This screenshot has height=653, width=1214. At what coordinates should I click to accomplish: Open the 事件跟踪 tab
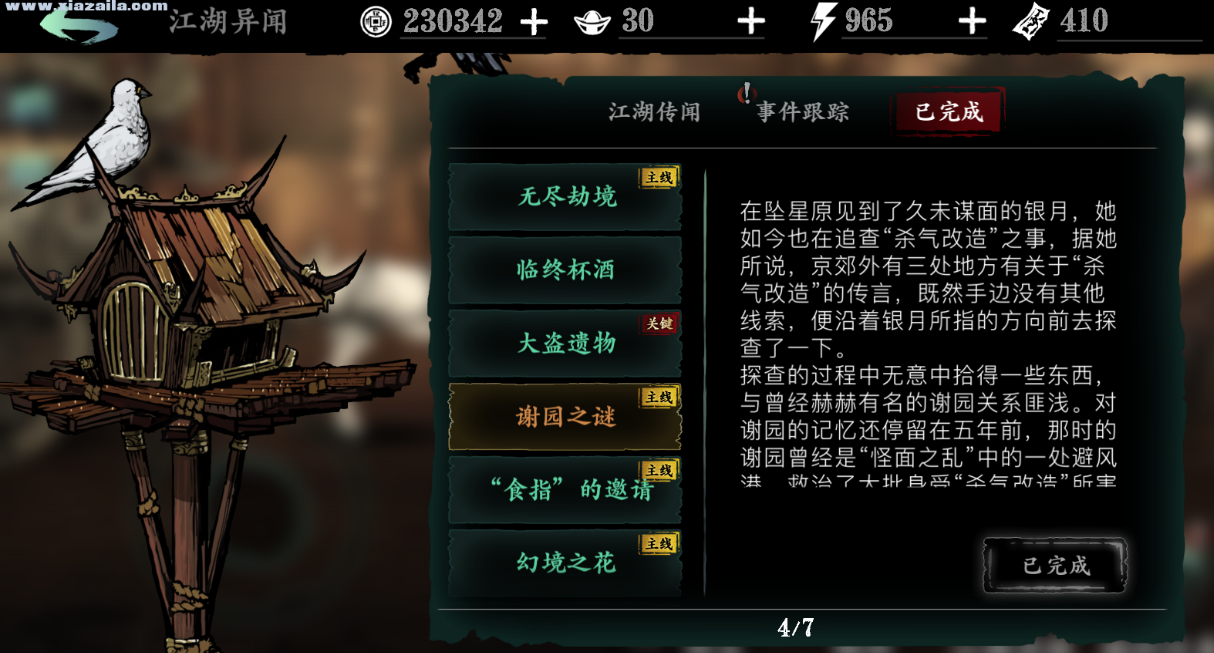[x=802, y=112]
